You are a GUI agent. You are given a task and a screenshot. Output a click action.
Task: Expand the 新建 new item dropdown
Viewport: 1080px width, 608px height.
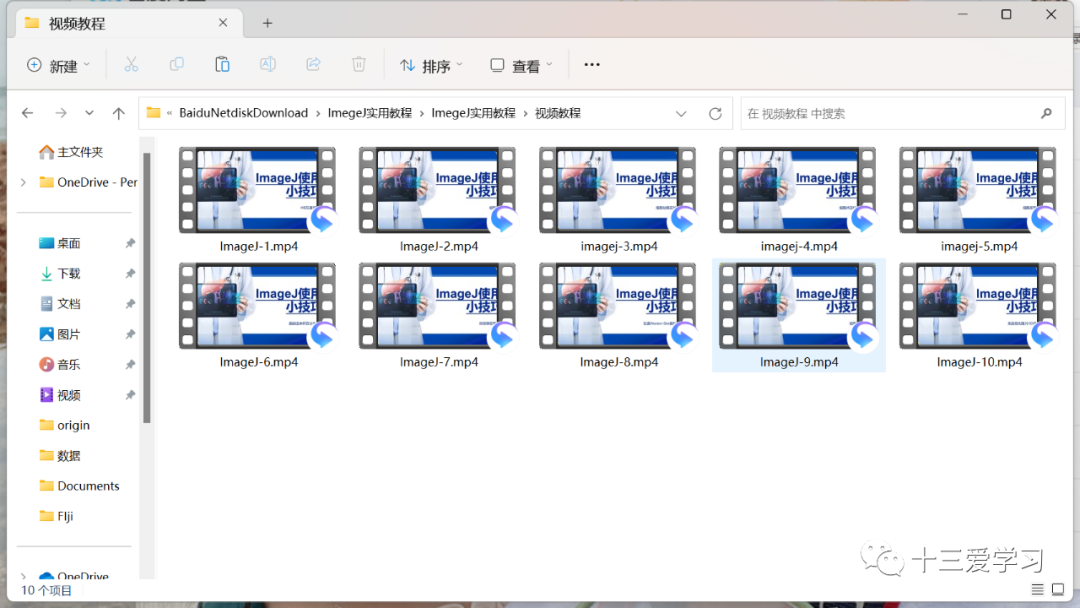(x=59, y=64)
